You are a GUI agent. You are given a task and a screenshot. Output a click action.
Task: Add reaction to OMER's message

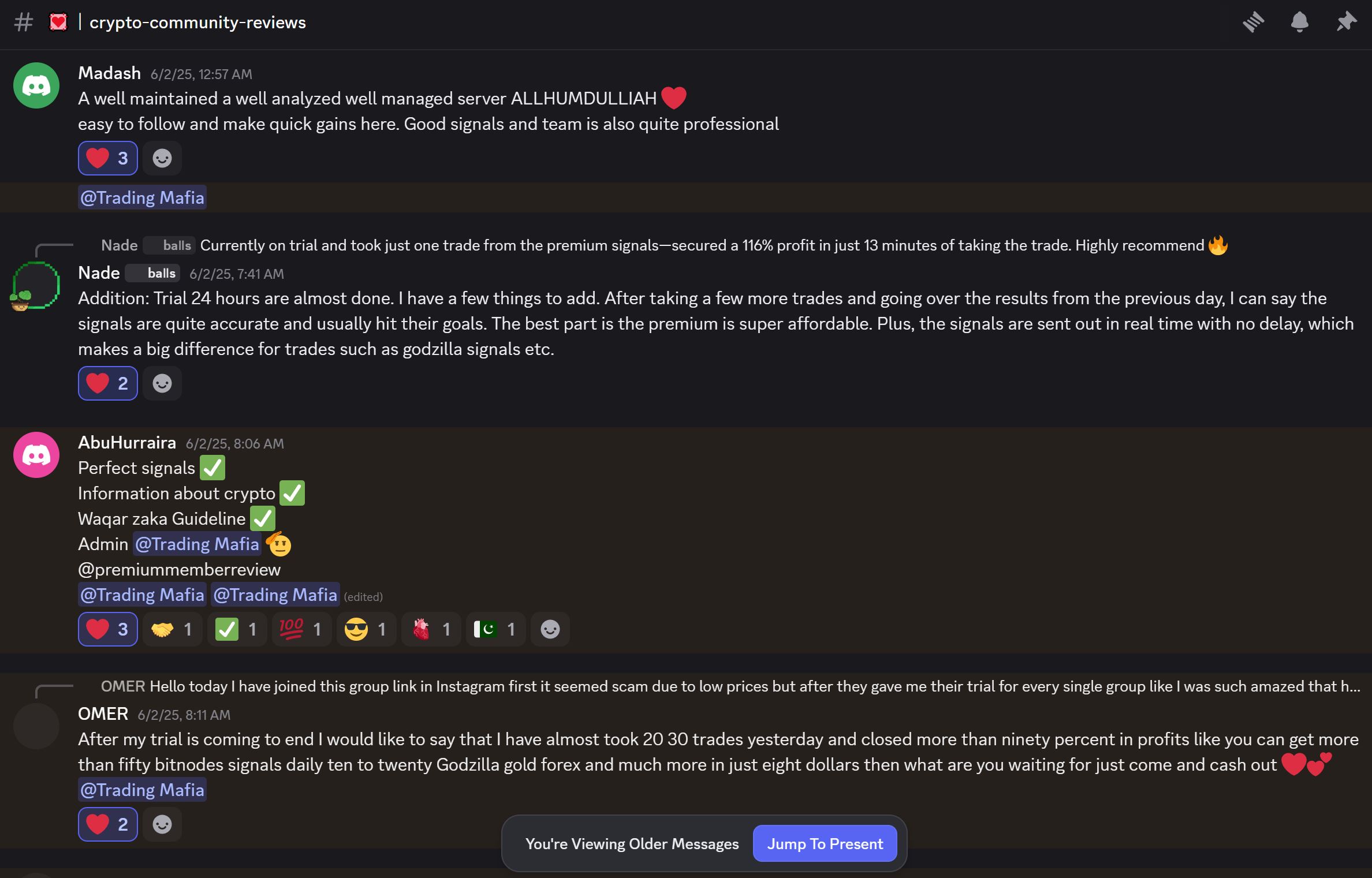[x=162, y=824]
